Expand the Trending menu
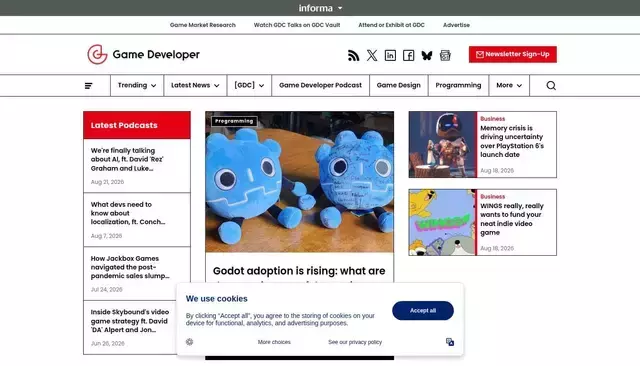Image resolution: width=640 pixels, height=366 pixels. pos(137,85)
